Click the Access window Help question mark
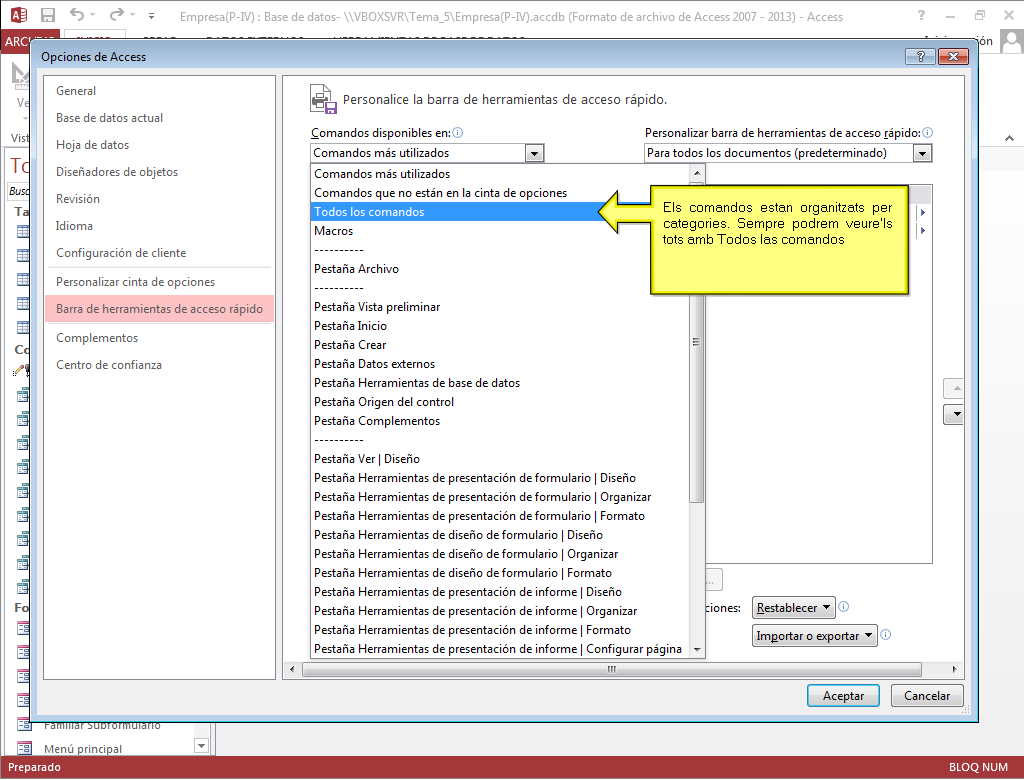1024x780 pixels. 921,15
